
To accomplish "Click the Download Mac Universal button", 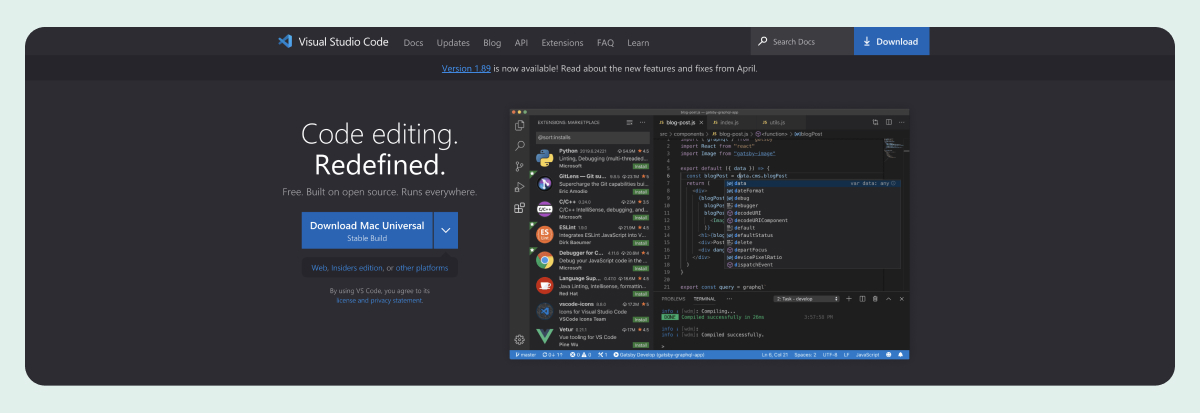I will point(367,230).
